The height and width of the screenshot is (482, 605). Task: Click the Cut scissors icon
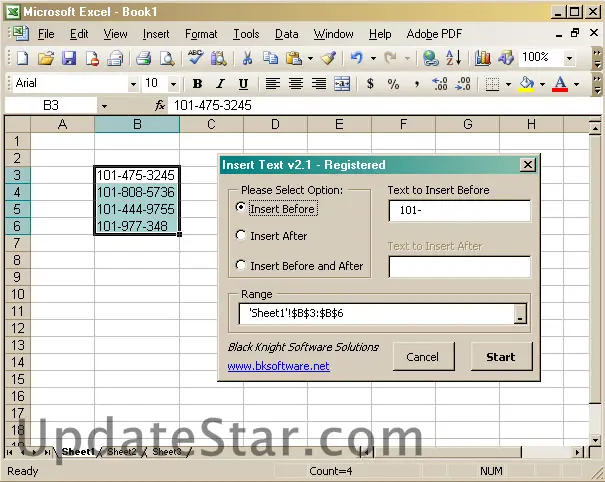tap(247, 58)
